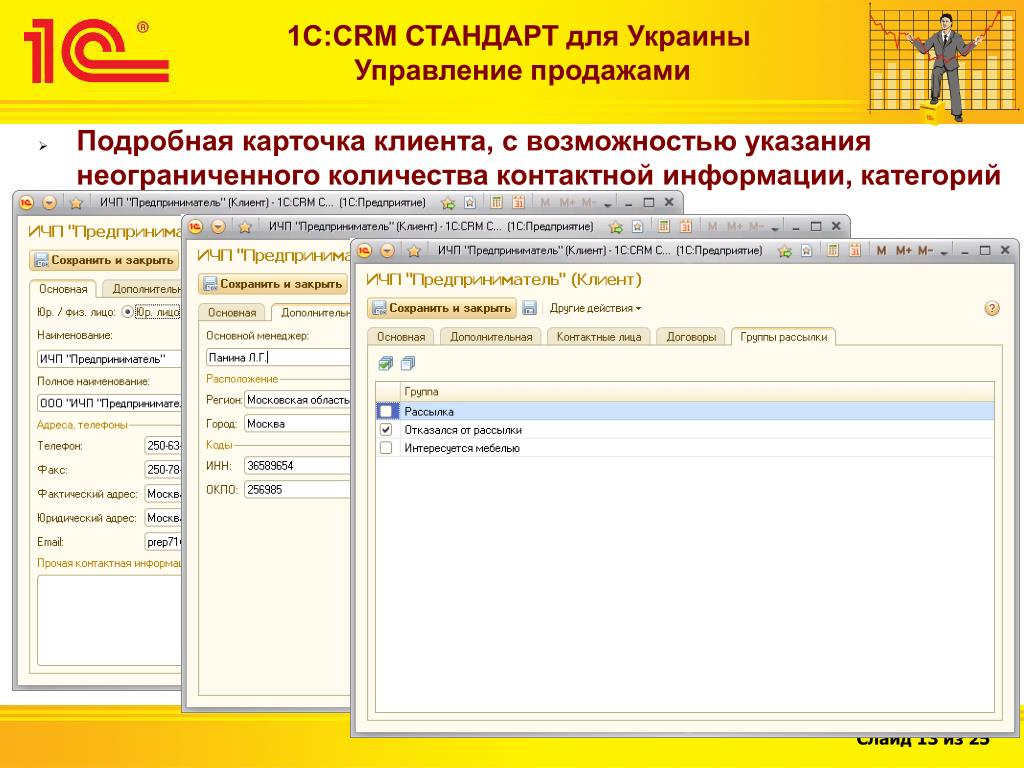Click the uncheck-all groups icon
The image size is (1024, 768).
[408, 364]
